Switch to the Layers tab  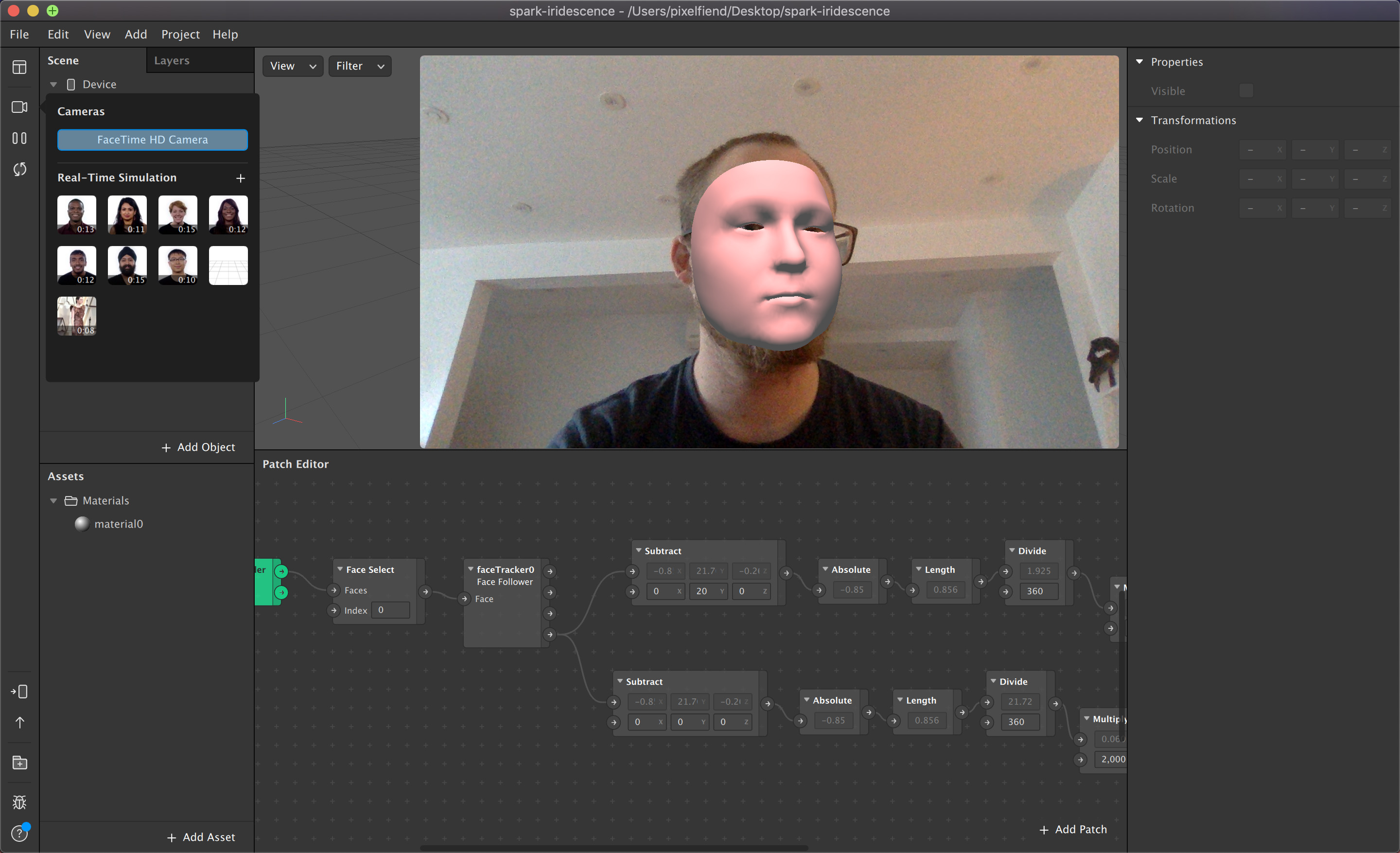(x=172, y=60)
